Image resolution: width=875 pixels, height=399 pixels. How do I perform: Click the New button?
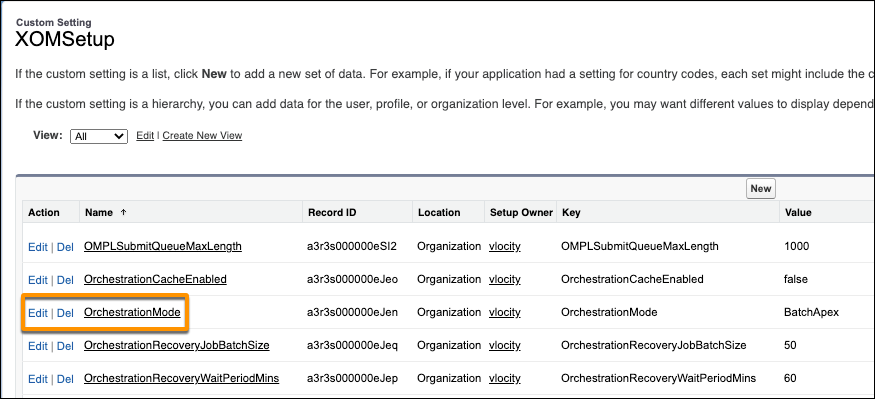761,189
